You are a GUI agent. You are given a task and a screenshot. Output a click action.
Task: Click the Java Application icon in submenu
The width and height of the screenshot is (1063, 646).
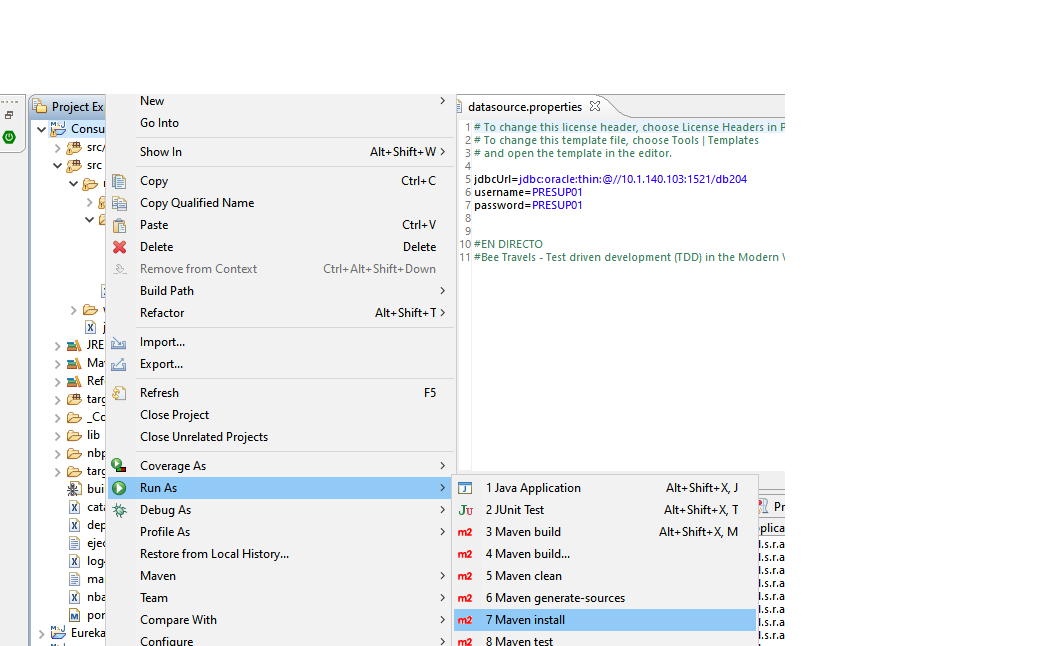tap(465, 488)
